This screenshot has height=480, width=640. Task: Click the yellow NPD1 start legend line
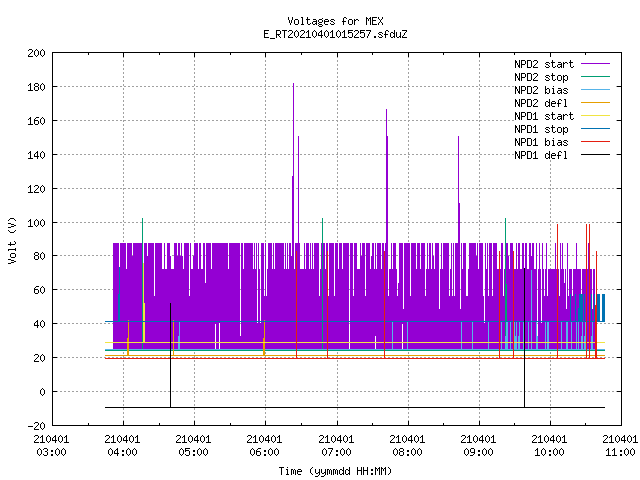[595, 116]
